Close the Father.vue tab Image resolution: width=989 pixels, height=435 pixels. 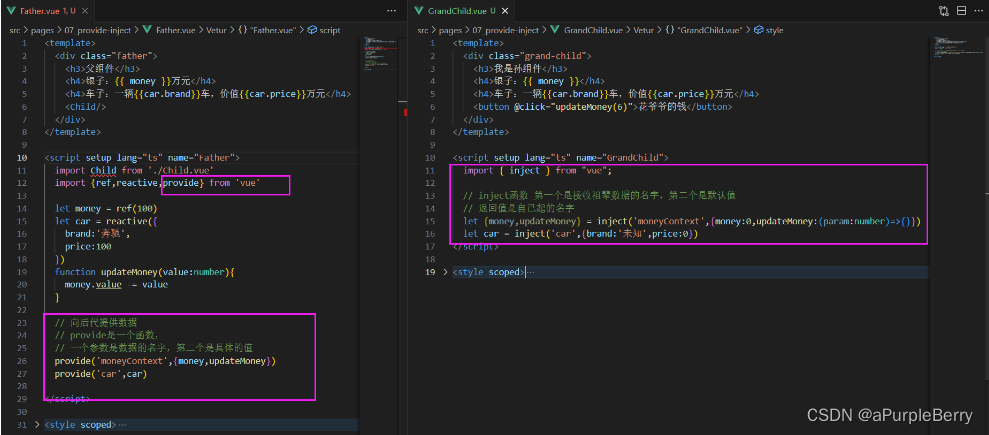click(85, 11)
